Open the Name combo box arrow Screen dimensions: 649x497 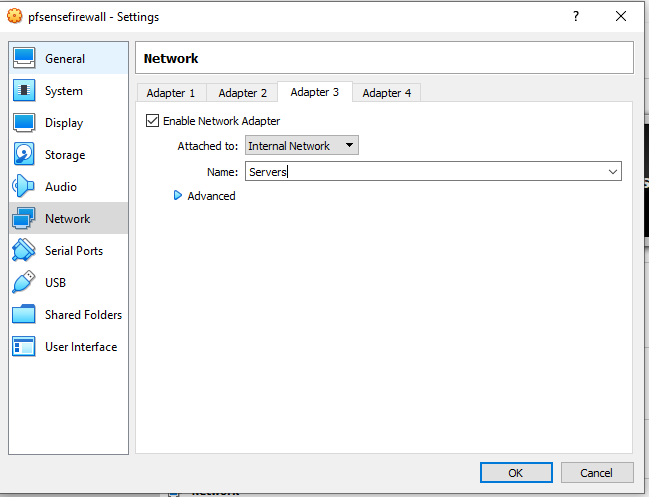(613, 171)
